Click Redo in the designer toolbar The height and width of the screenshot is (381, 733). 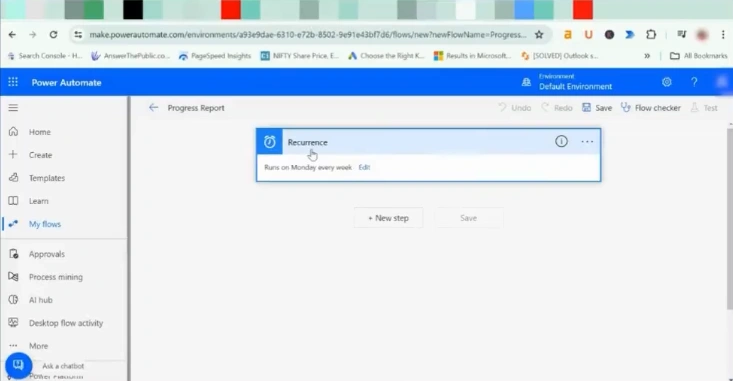(557, 108)
